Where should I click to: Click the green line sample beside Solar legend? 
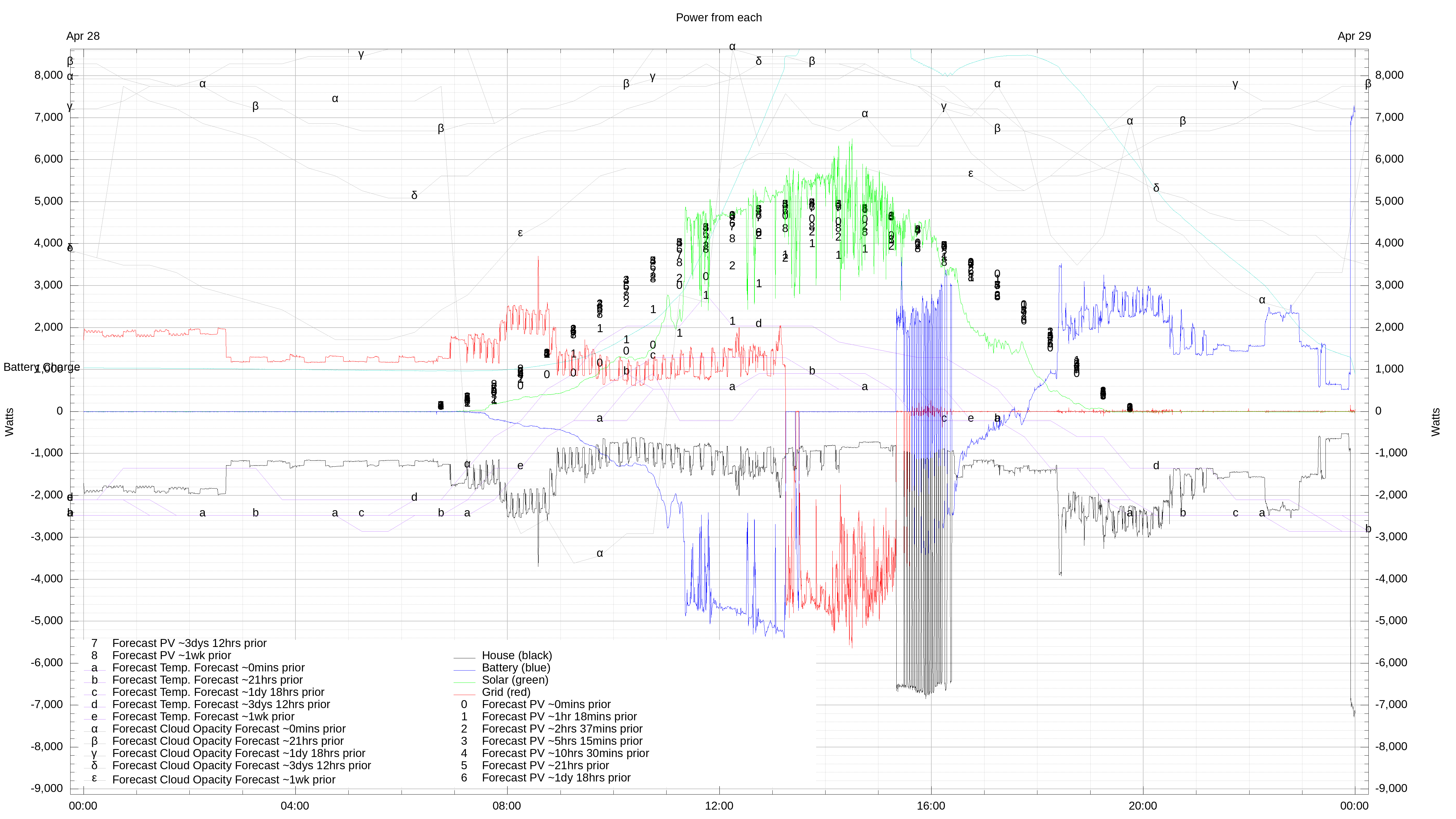click(464, 682)
